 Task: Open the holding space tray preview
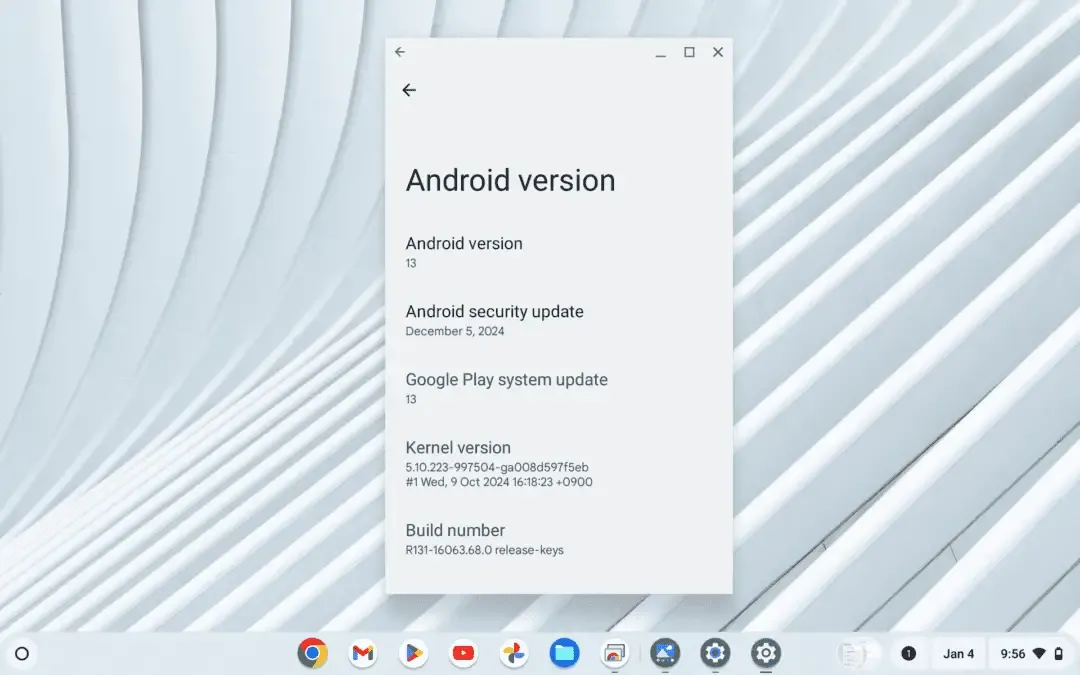859,654
